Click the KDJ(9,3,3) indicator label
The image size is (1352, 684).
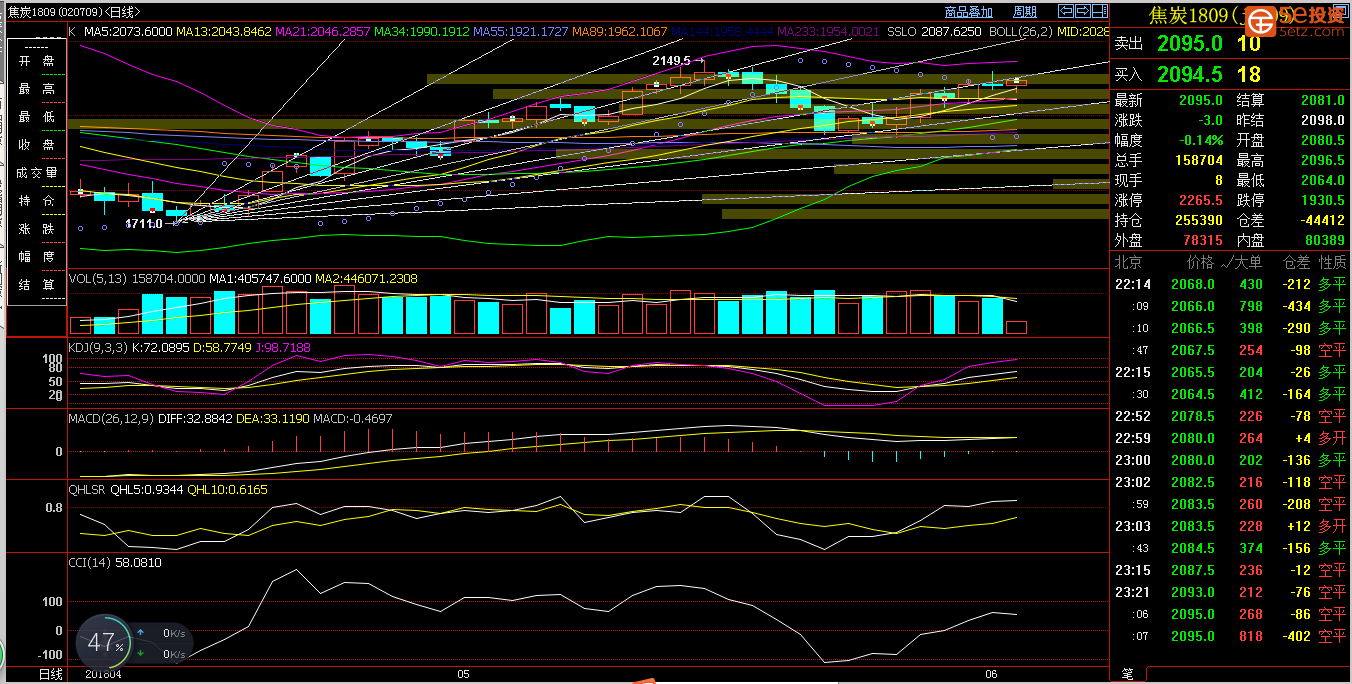[x=99, y=347]
